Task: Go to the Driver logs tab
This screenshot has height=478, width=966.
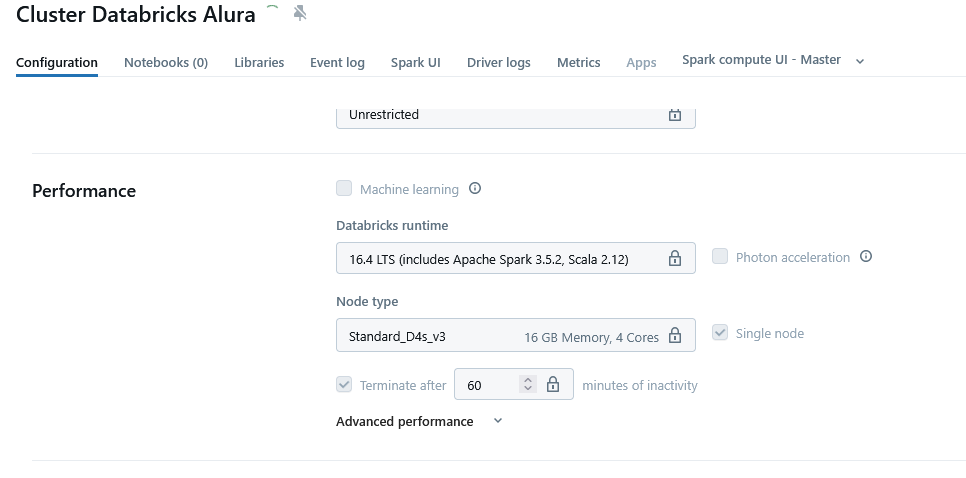Action: pos(498,62)
